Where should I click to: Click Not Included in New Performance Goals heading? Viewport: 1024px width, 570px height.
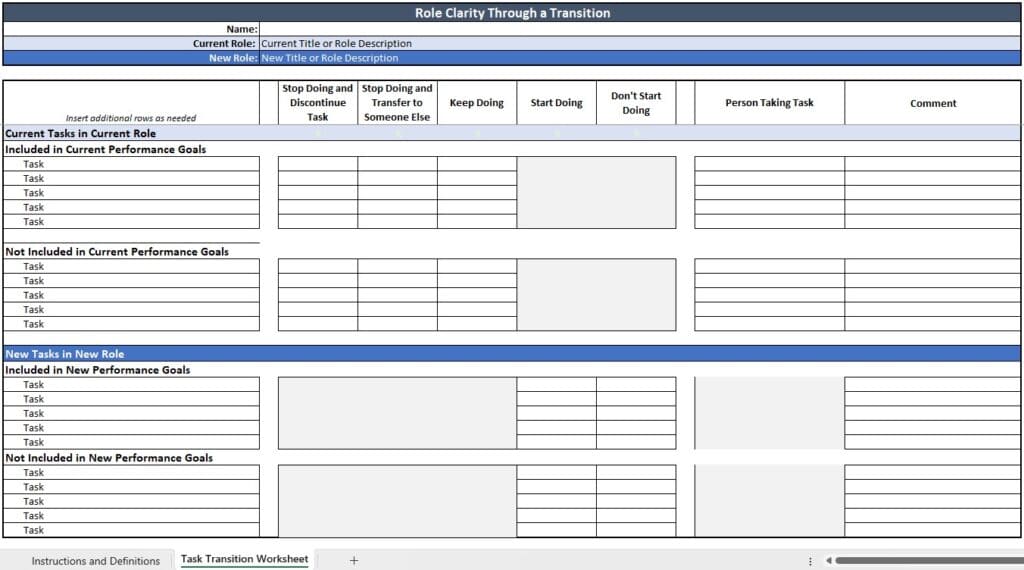coord(108,458)
